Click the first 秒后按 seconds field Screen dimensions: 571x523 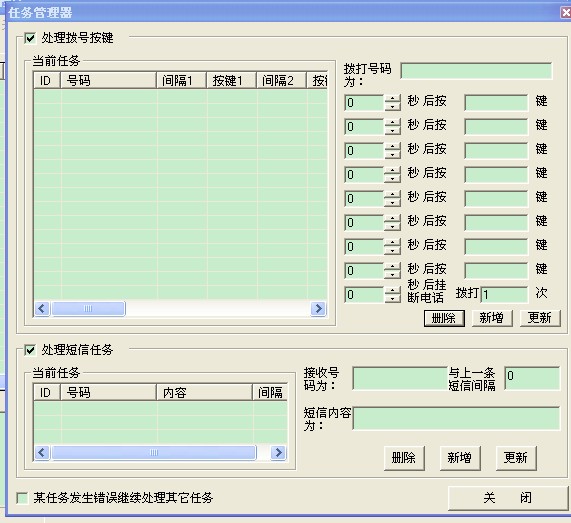point(364,103)
